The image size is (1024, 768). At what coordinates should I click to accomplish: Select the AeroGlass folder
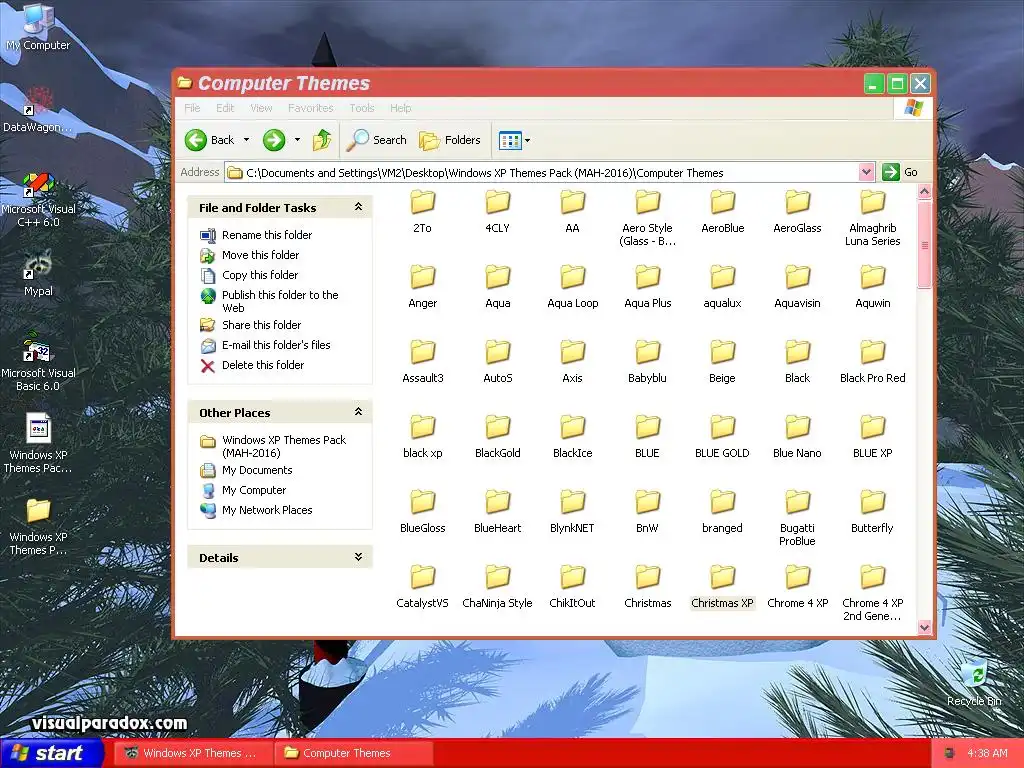(797, 211)
